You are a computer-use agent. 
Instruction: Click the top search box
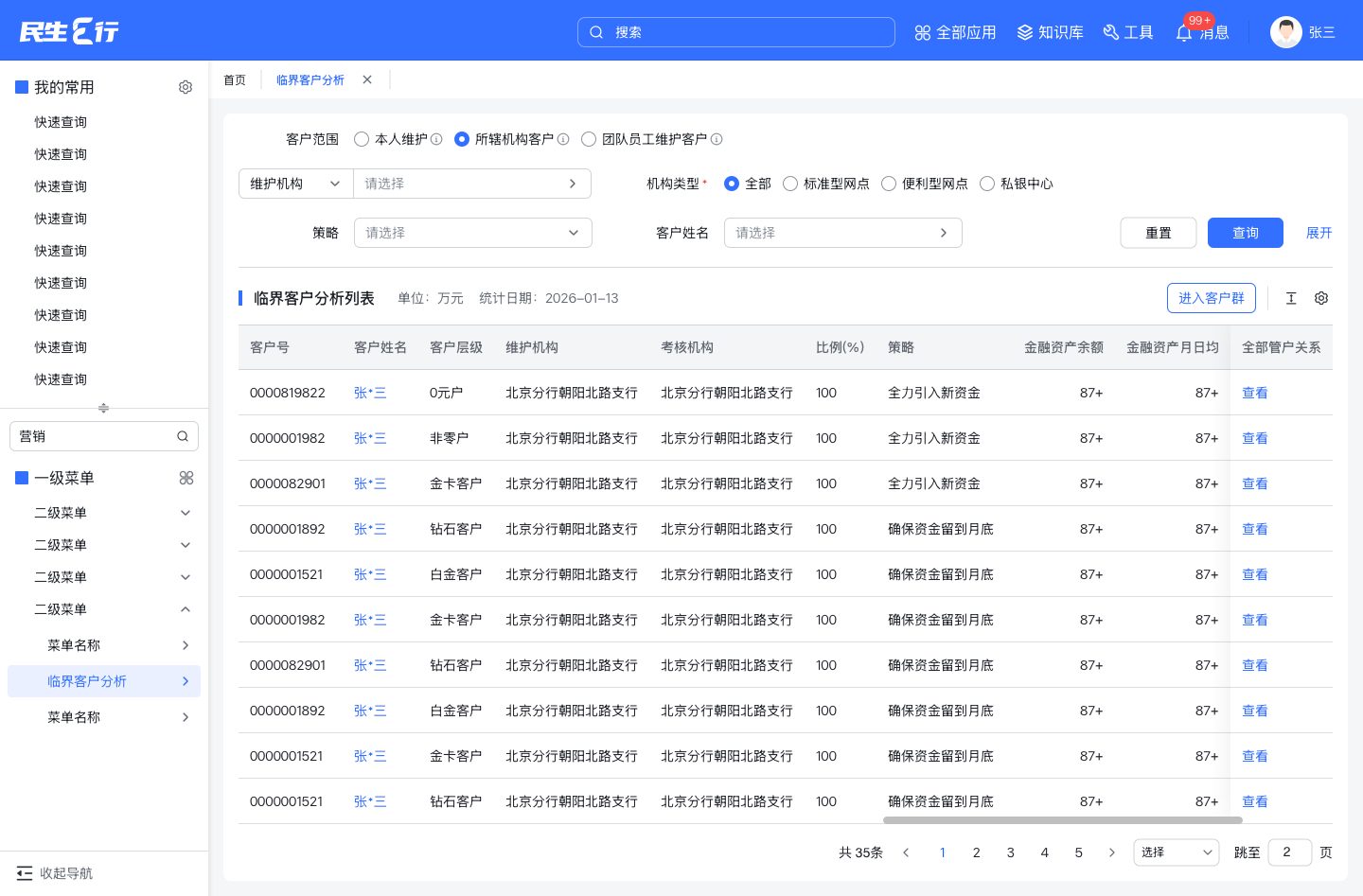pyautogui.click(x=736, y=32)
